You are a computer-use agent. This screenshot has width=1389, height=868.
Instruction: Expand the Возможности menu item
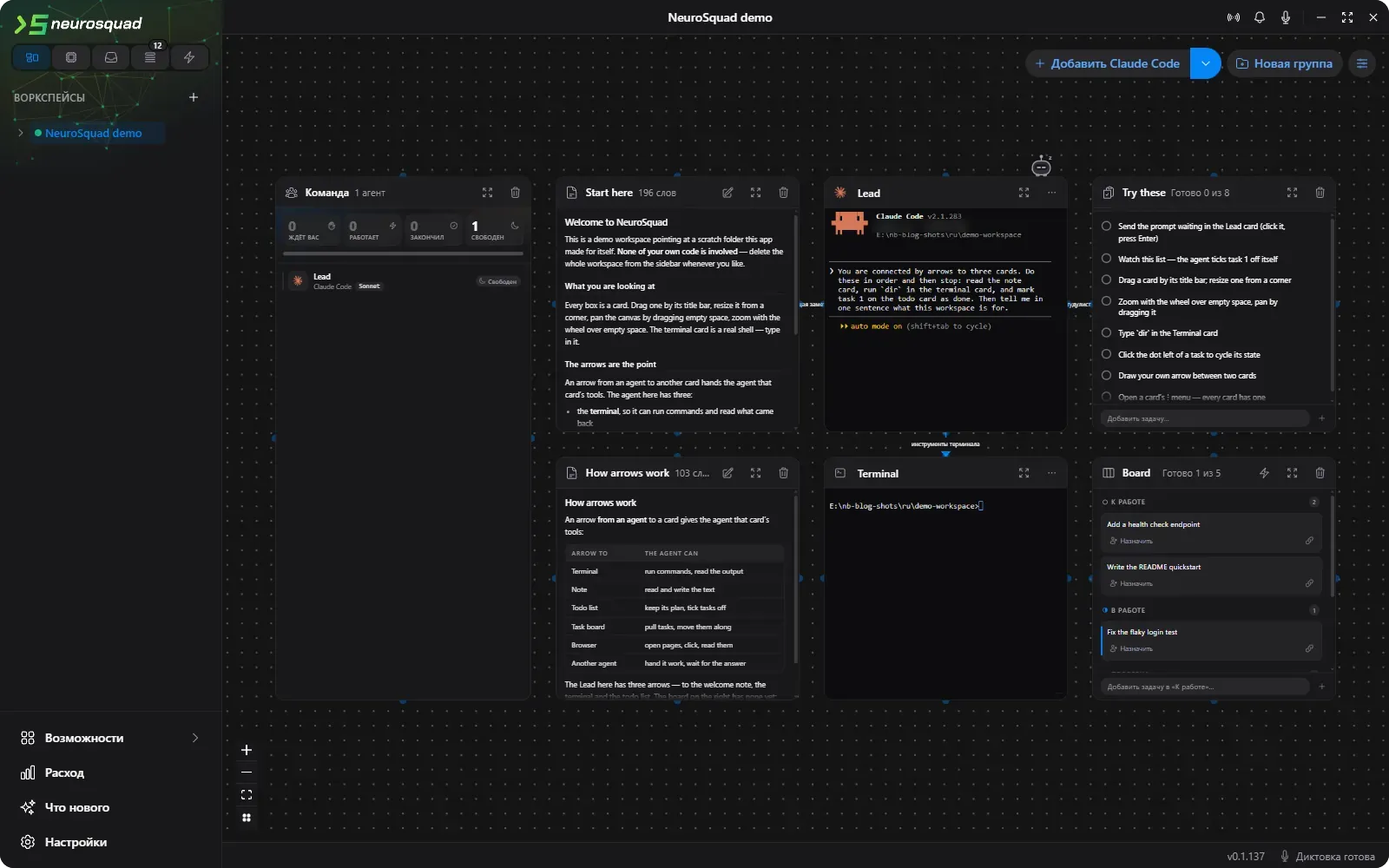pos(110,738)
